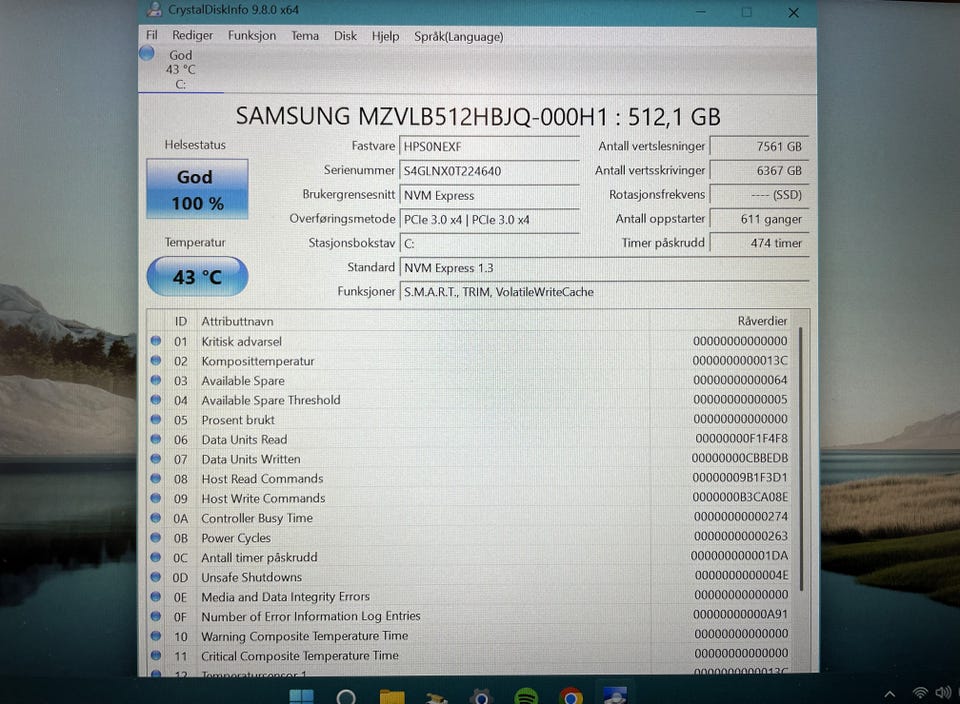This screenshot has width=960, height=704.
Task: Open taskbar Search
Action: pyautogui.click(x=346, y=697)
